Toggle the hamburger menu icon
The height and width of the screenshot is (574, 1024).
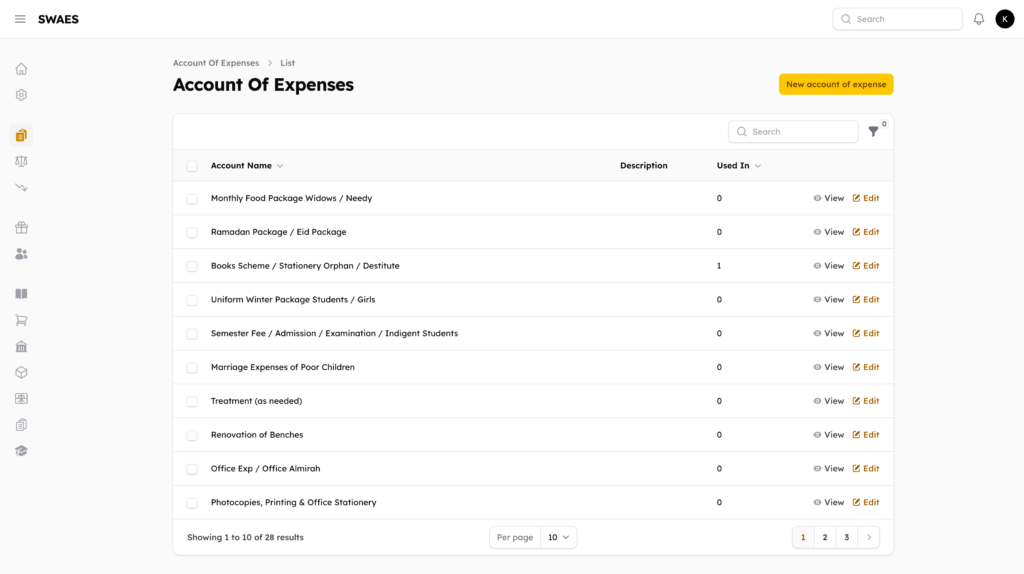pyautogui.click(x=20, y=19)
